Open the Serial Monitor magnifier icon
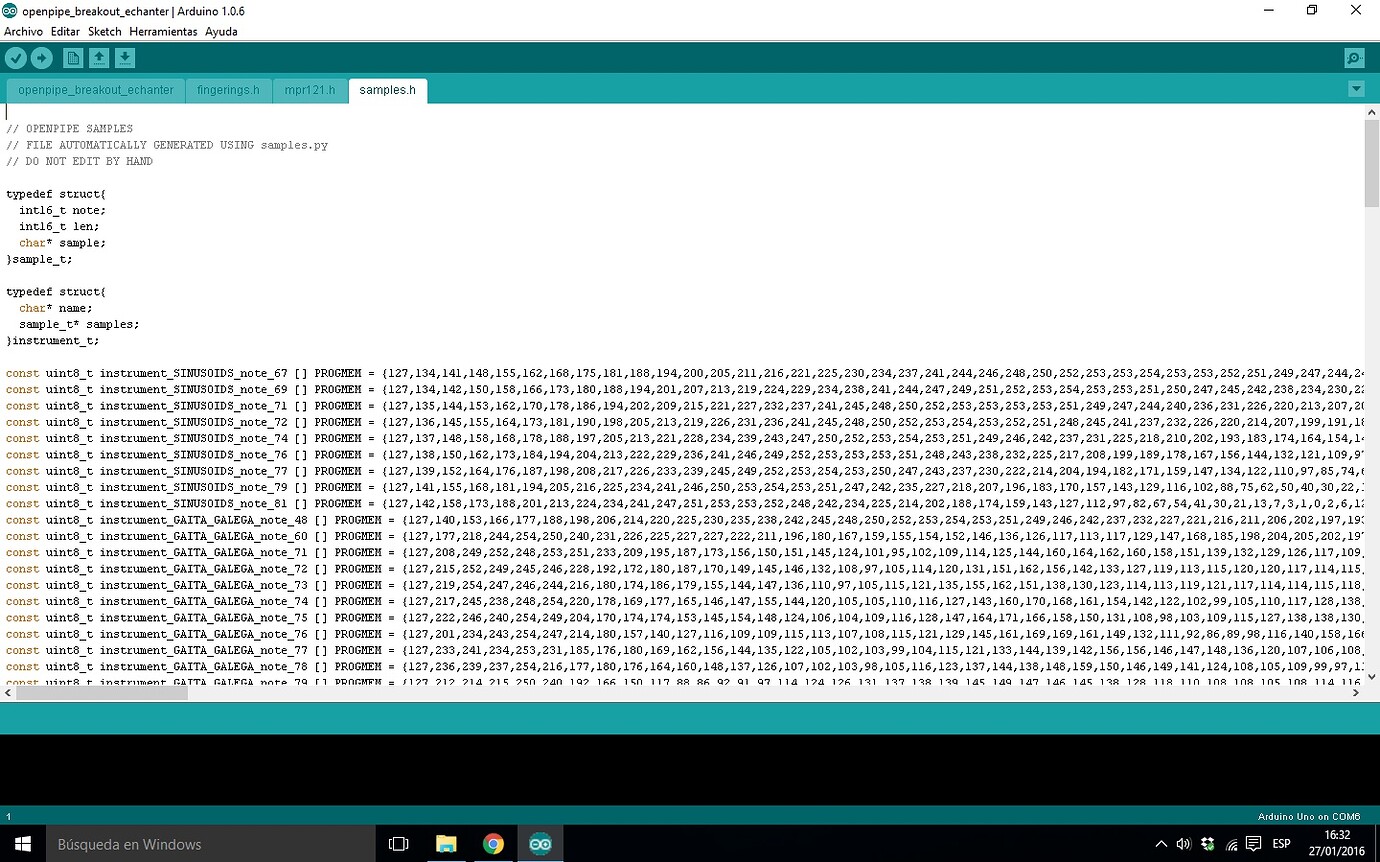 (1354, 57)
